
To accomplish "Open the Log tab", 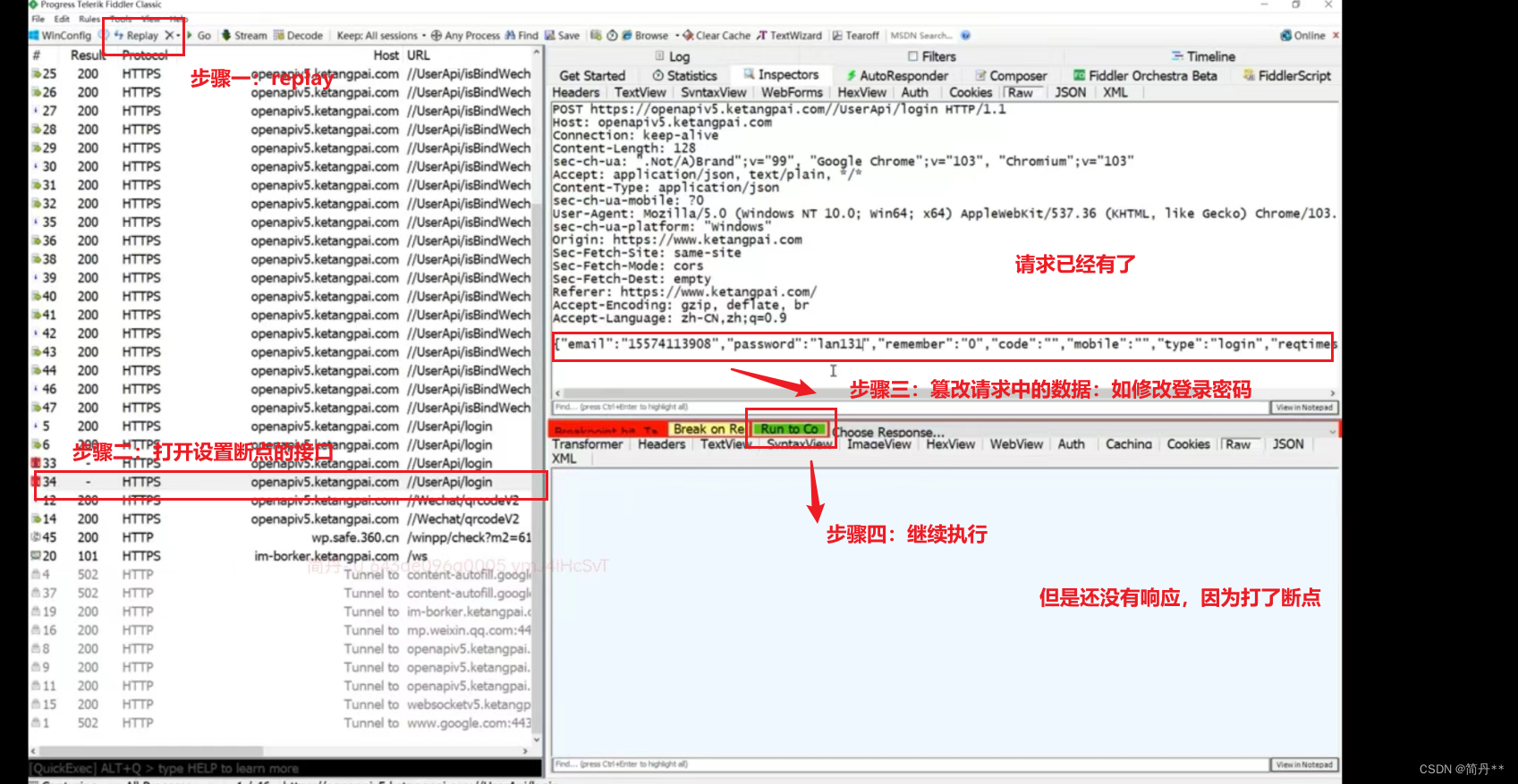I will coord(673,56).
